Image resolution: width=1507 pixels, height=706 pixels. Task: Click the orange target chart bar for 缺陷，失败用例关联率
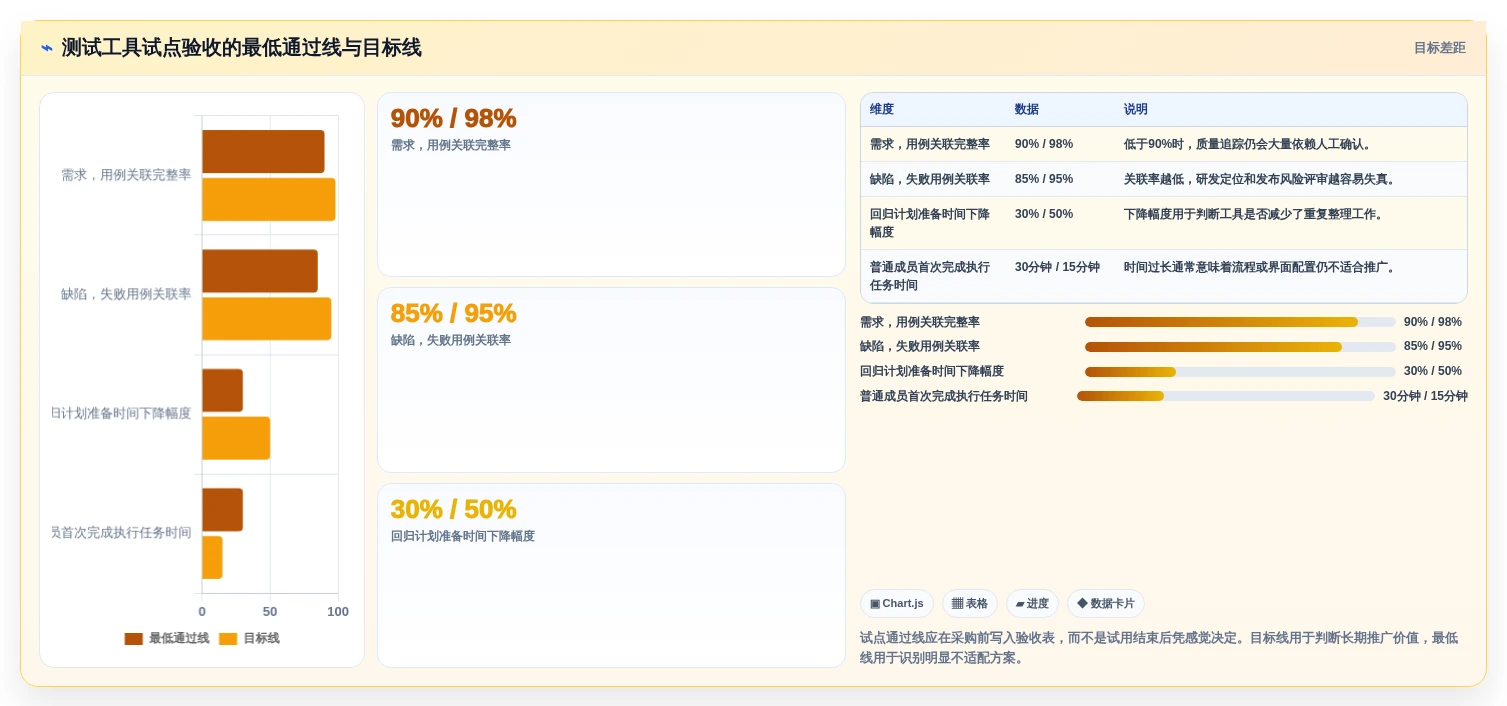pos(266,319)
